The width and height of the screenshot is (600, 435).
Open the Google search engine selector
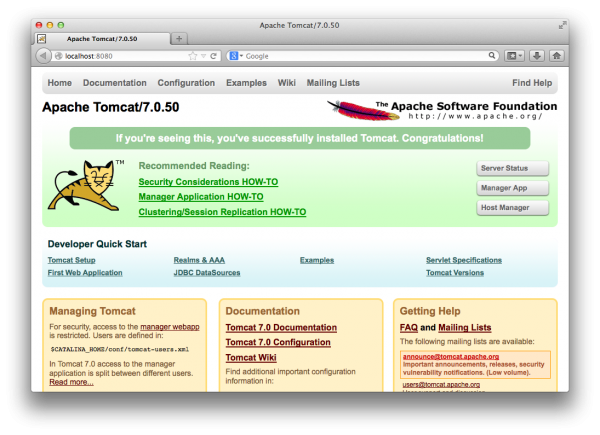point(236,56)
